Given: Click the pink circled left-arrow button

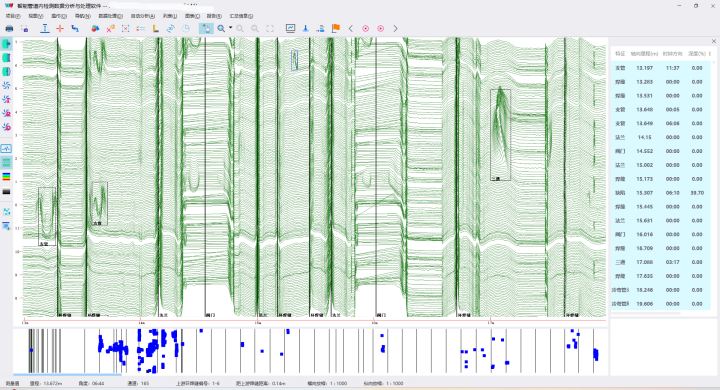Looking at the screenshot, I should click(366, 28).
